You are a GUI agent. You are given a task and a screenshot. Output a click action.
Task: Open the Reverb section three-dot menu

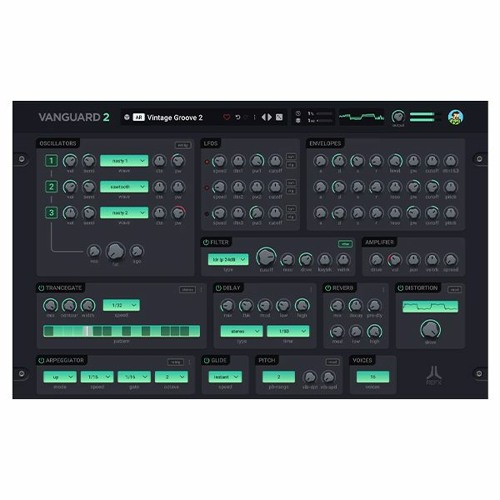point(383,290)
